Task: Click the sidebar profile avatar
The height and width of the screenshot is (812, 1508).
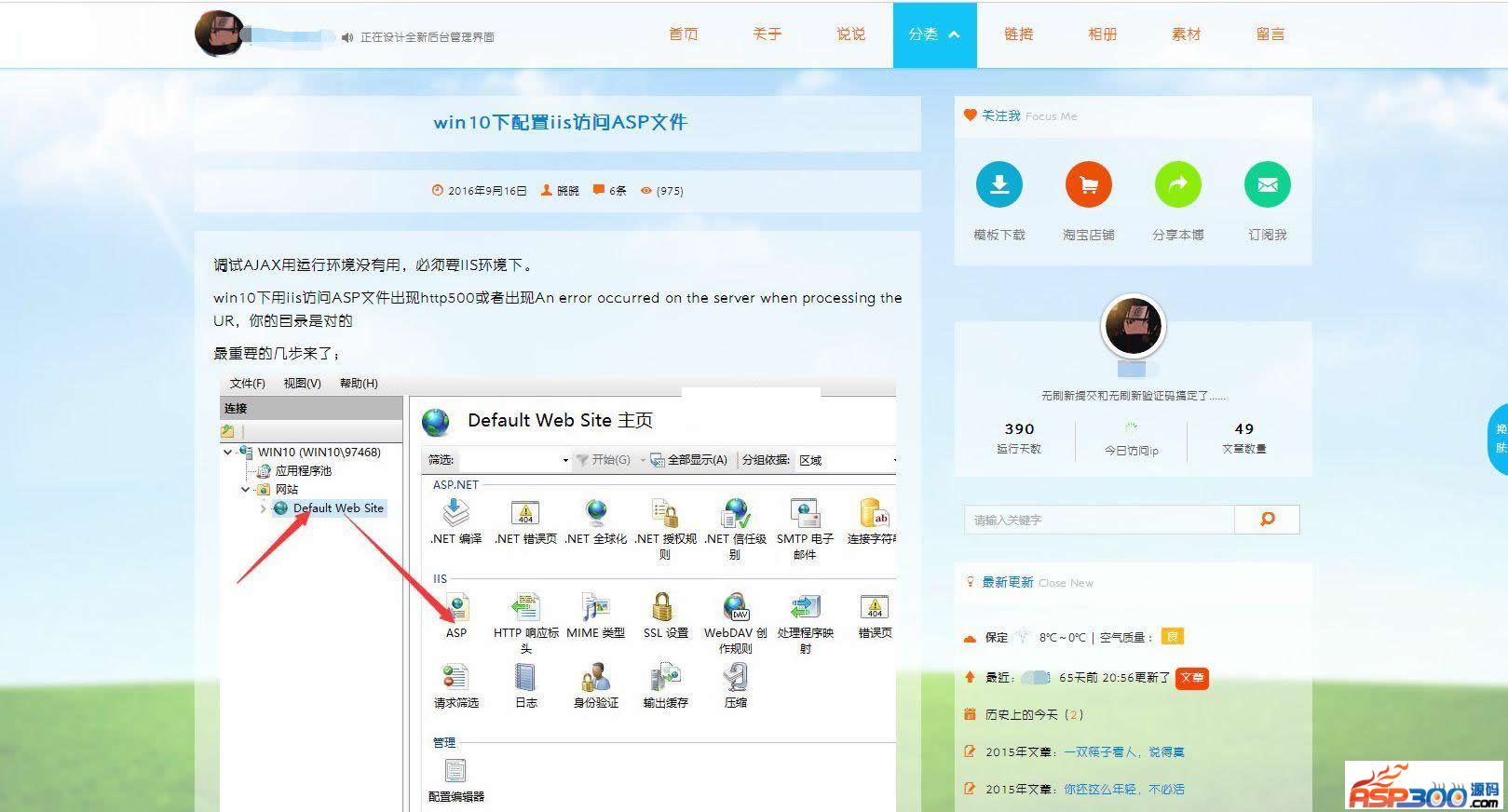Action: click(1133, 326)
